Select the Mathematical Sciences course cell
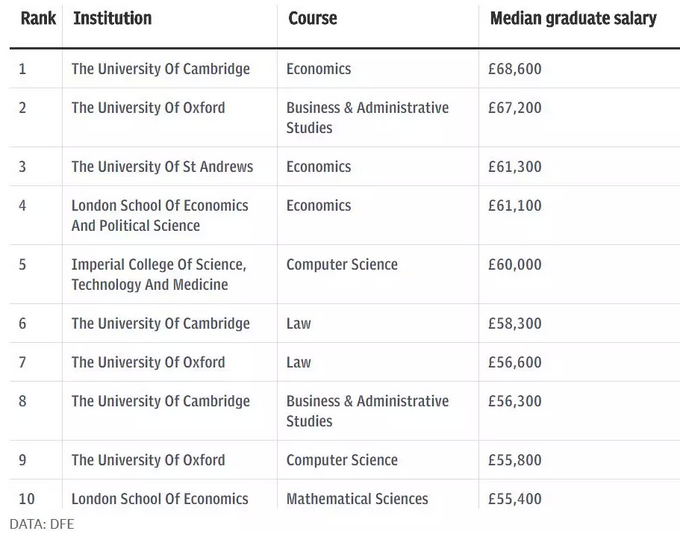This screenshot has width=694, height=536. click(357, 499)
